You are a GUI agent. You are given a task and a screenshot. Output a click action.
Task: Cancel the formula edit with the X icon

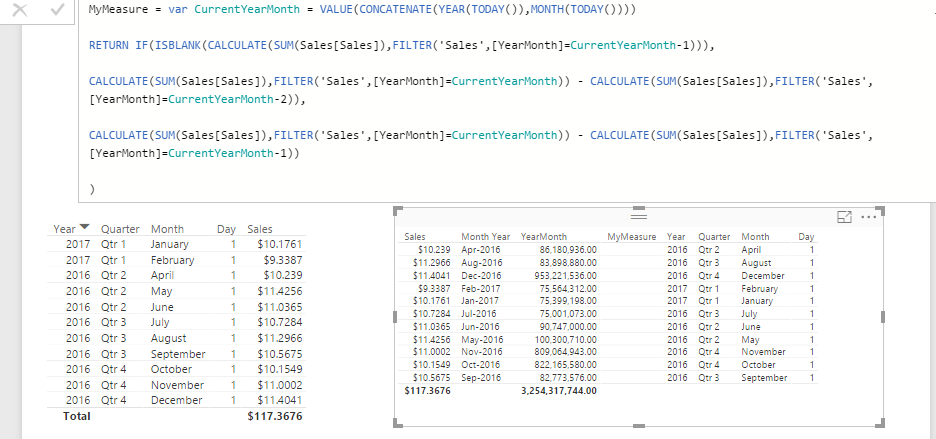tap(20, 10)
